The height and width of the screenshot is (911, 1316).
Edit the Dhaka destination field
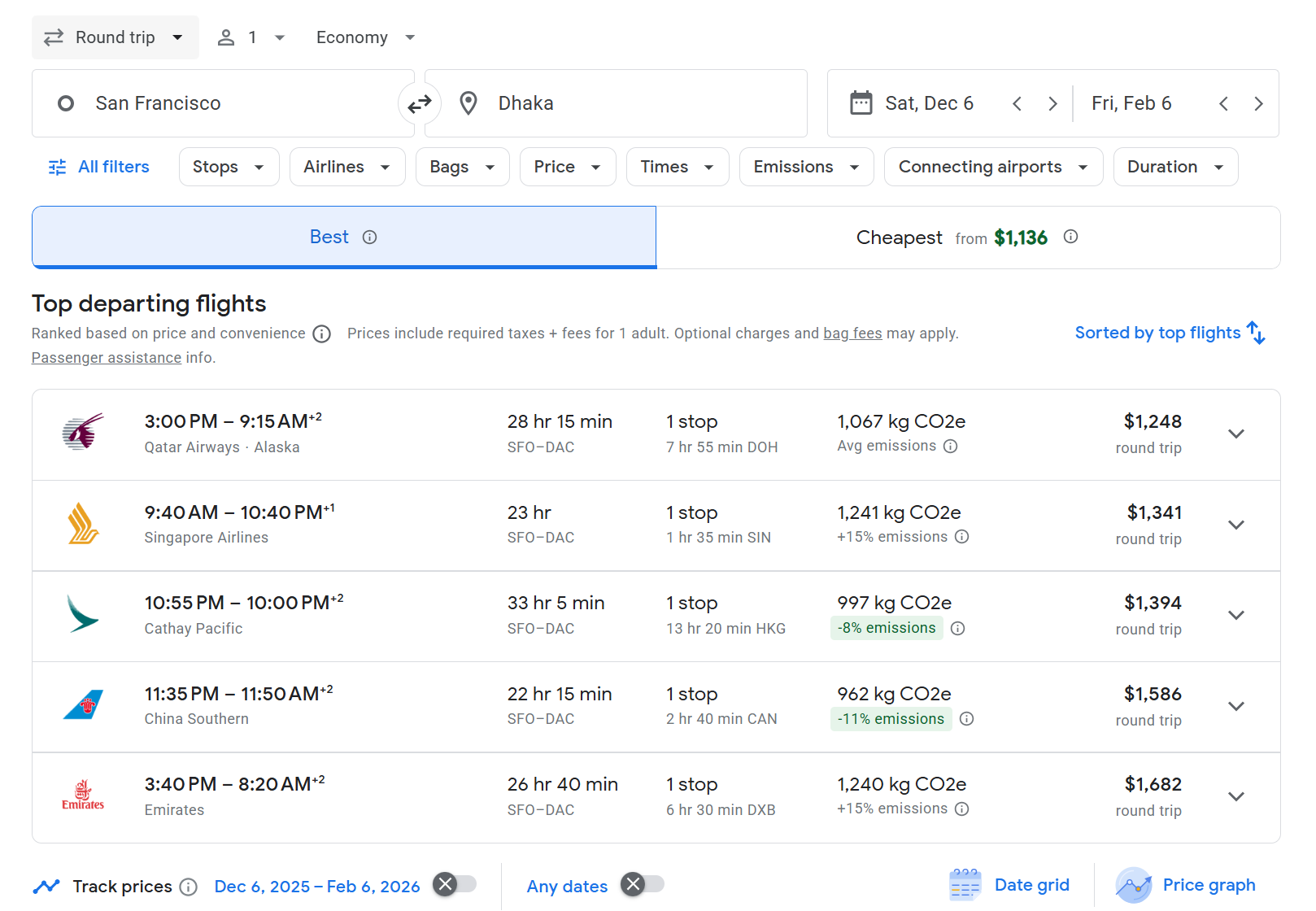tap(616, 103)
